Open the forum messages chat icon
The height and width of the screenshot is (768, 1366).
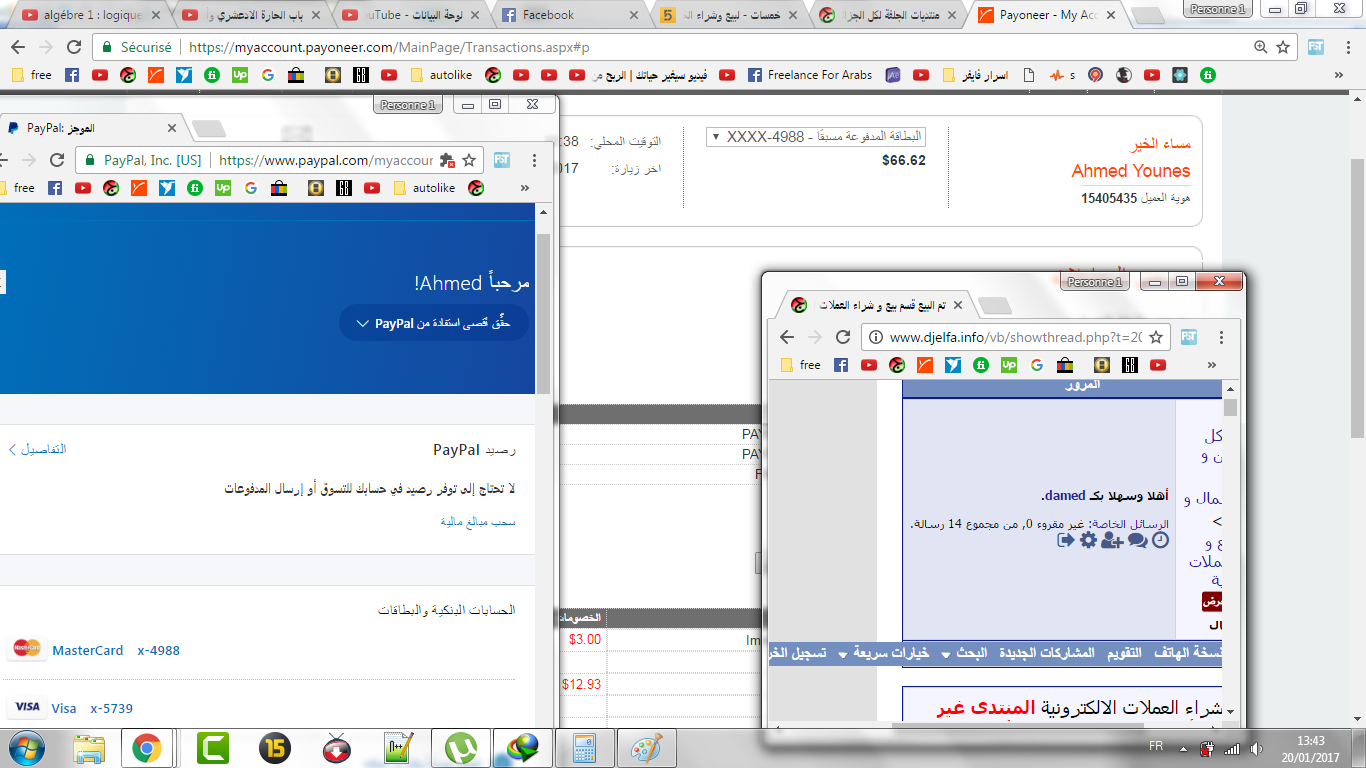pyautogui.click(x=1137, y=540)
